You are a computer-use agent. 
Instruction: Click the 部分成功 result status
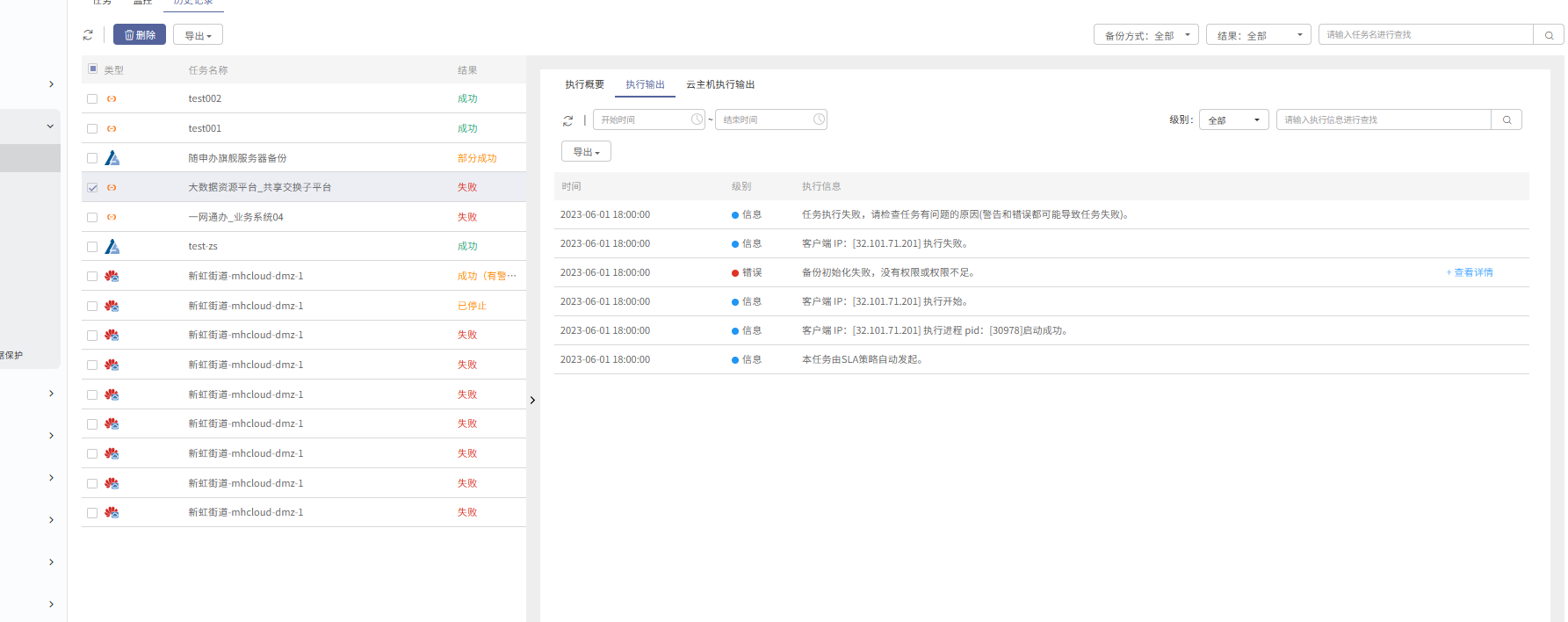click(x=477, y=158)
